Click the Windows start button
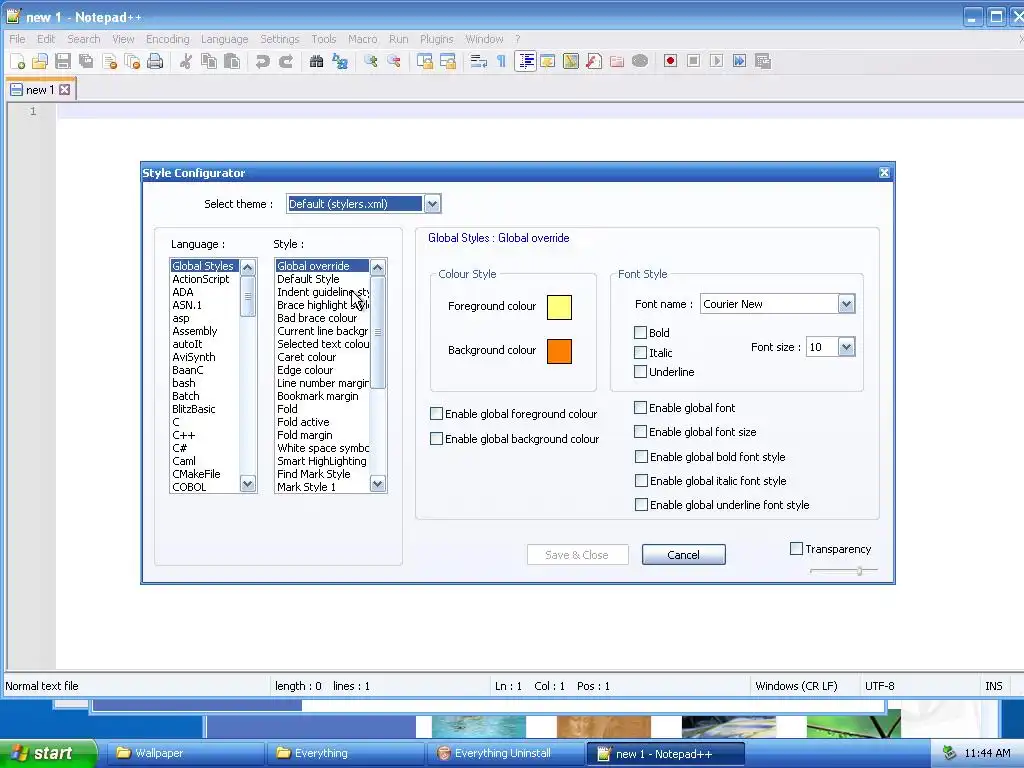The height and width of the screenshot is (768, 1024). 48,753
